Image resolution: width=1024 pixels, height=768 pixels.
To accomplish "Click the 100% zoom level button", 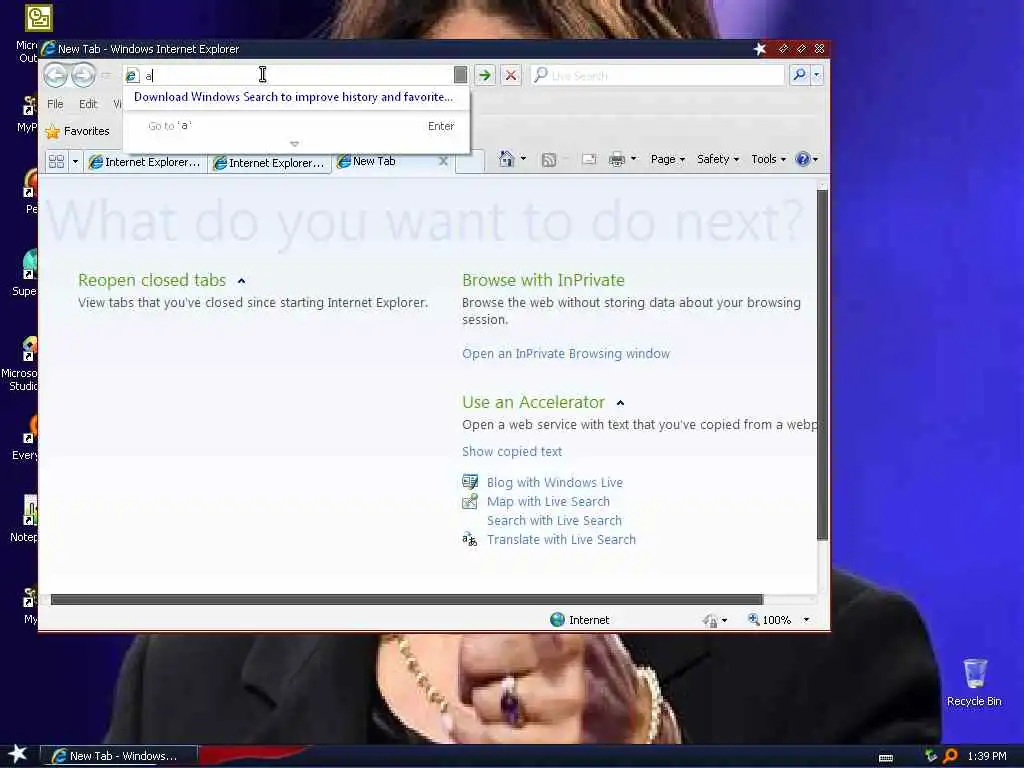I will coord(769,620).
